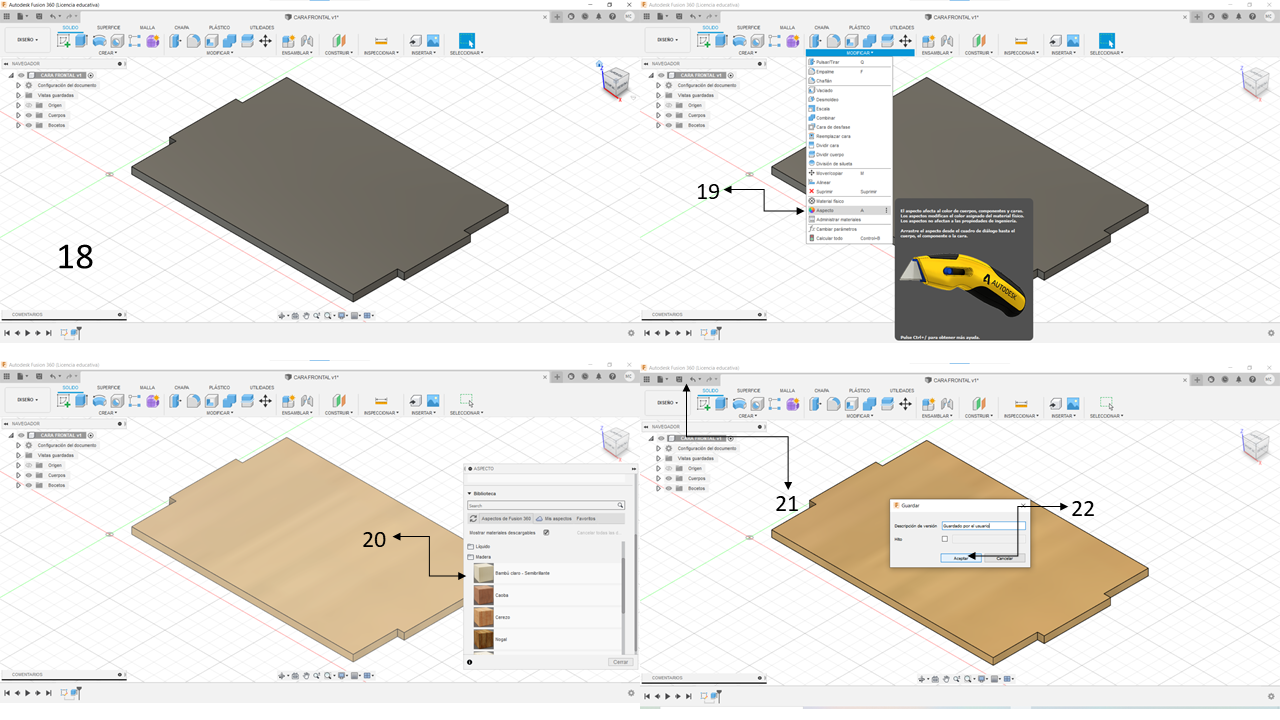1280x720 pixels.
Task: Select Pan hand icon in window without popups
Action: (x=305, y=316)
